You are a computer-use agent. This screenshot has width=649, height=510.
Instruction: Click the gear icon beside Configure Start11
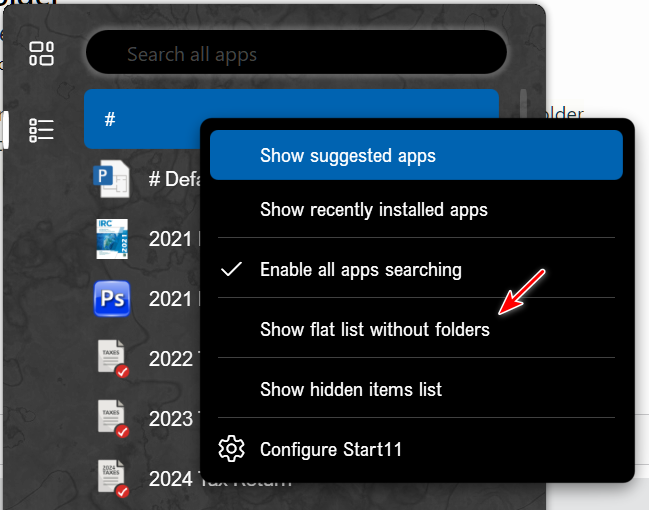click(232, 449)
